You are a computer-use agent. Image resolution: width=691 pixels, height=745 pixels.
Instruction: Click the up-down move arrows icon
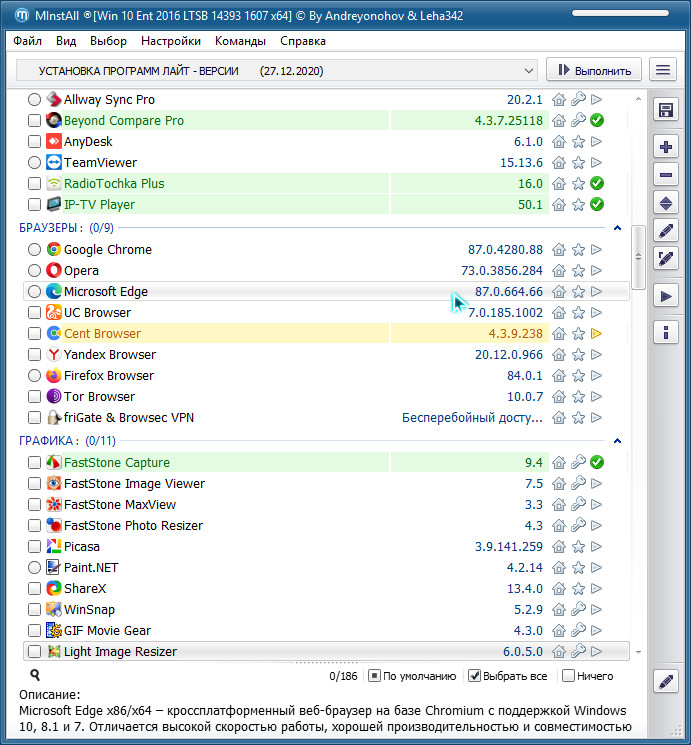coord(665,203)
